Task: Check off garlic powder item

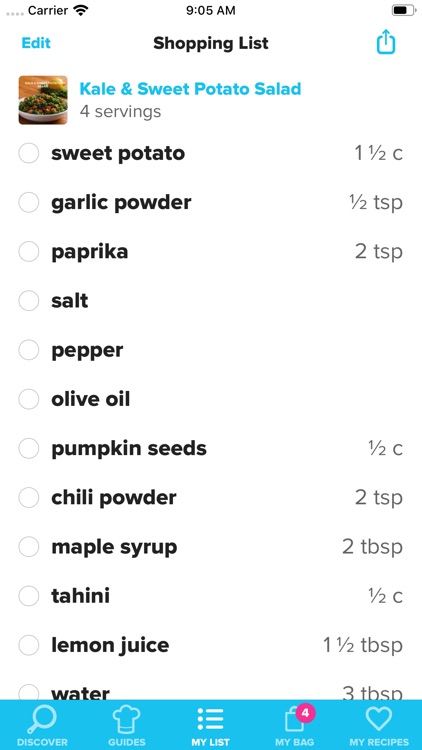Action: coord(29,202)
